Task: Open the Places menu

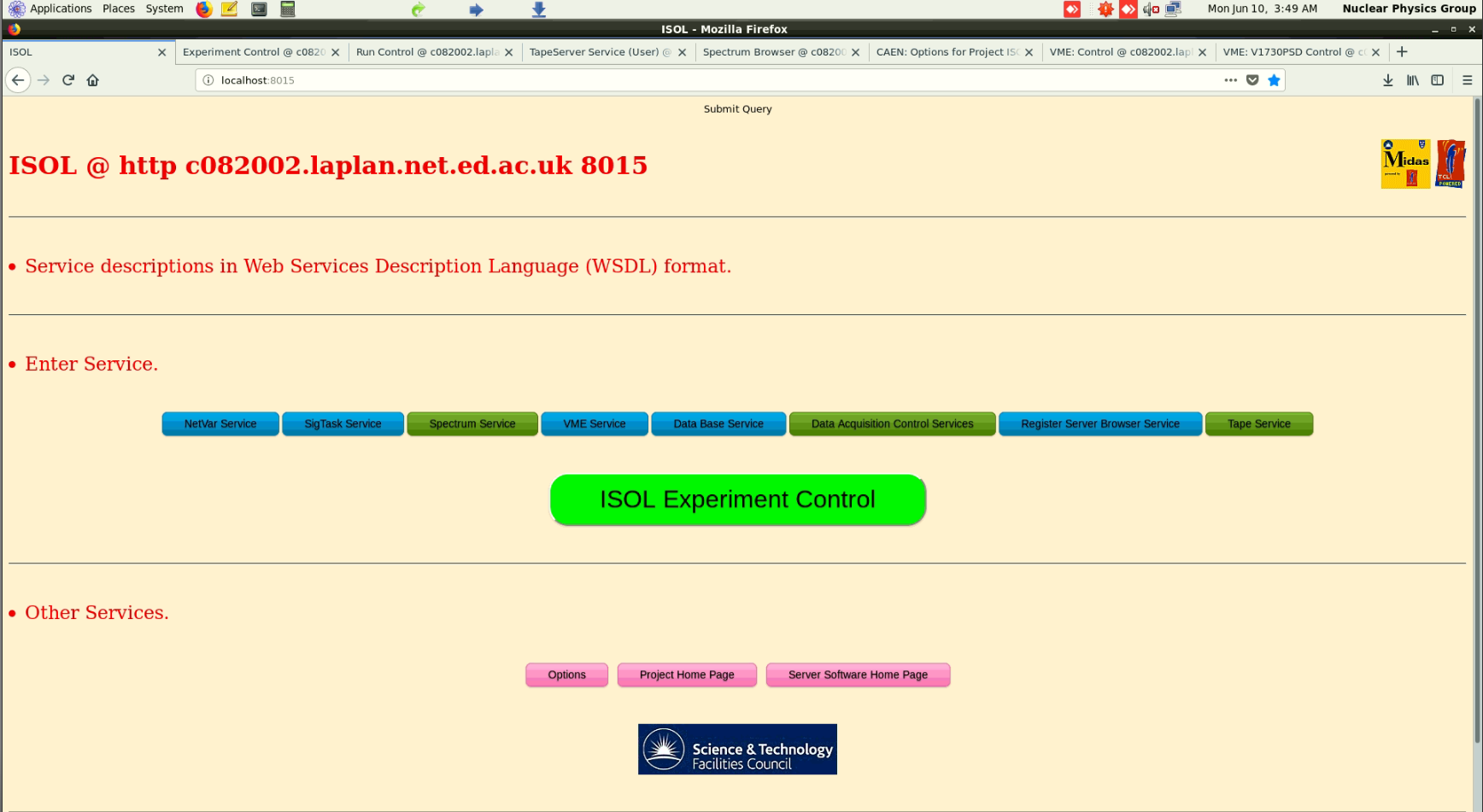Action: point(119,9)
